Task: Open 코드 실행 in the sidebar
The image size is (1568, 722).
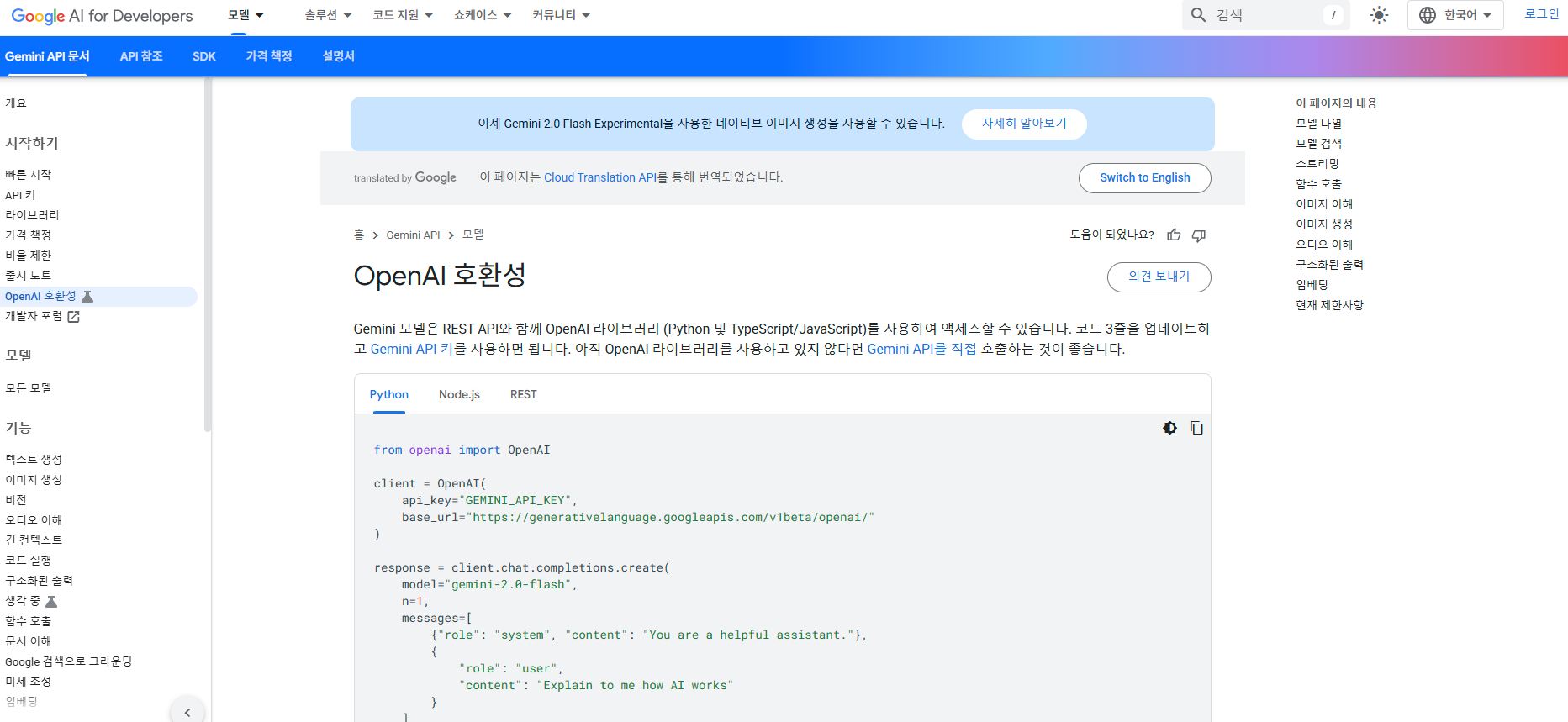Action: (x=29, y=561)
